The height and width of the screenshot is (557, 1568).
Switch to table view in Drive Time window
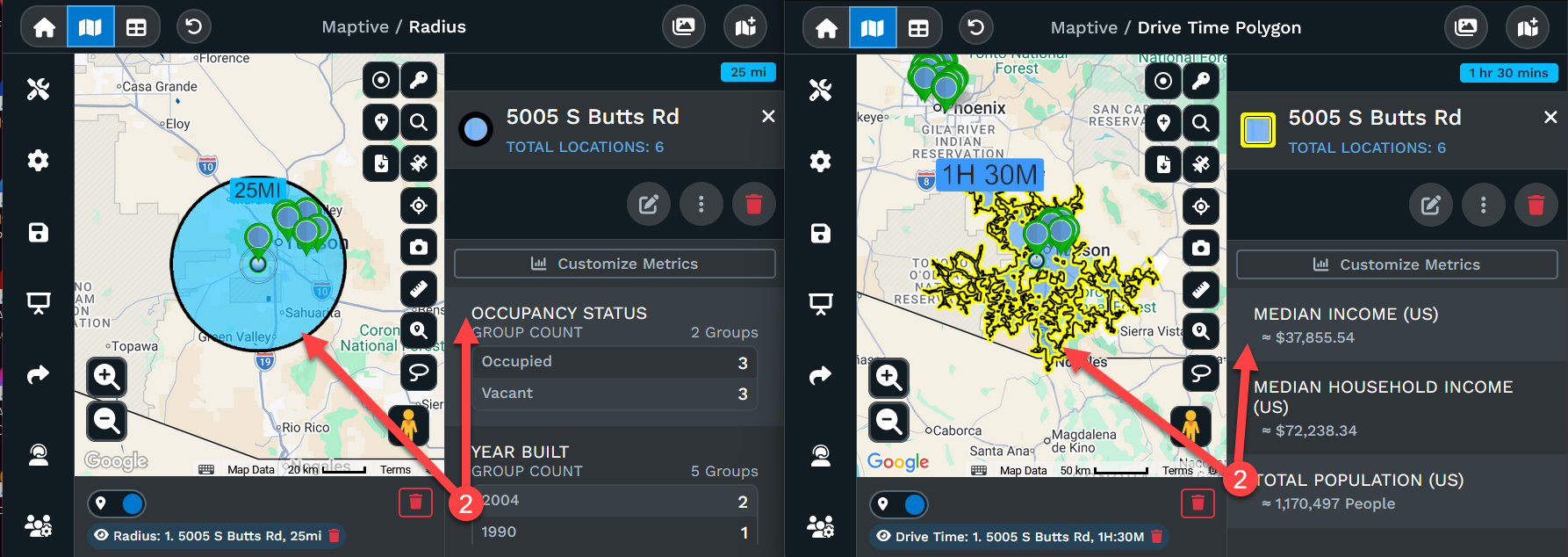coord(919,28)
